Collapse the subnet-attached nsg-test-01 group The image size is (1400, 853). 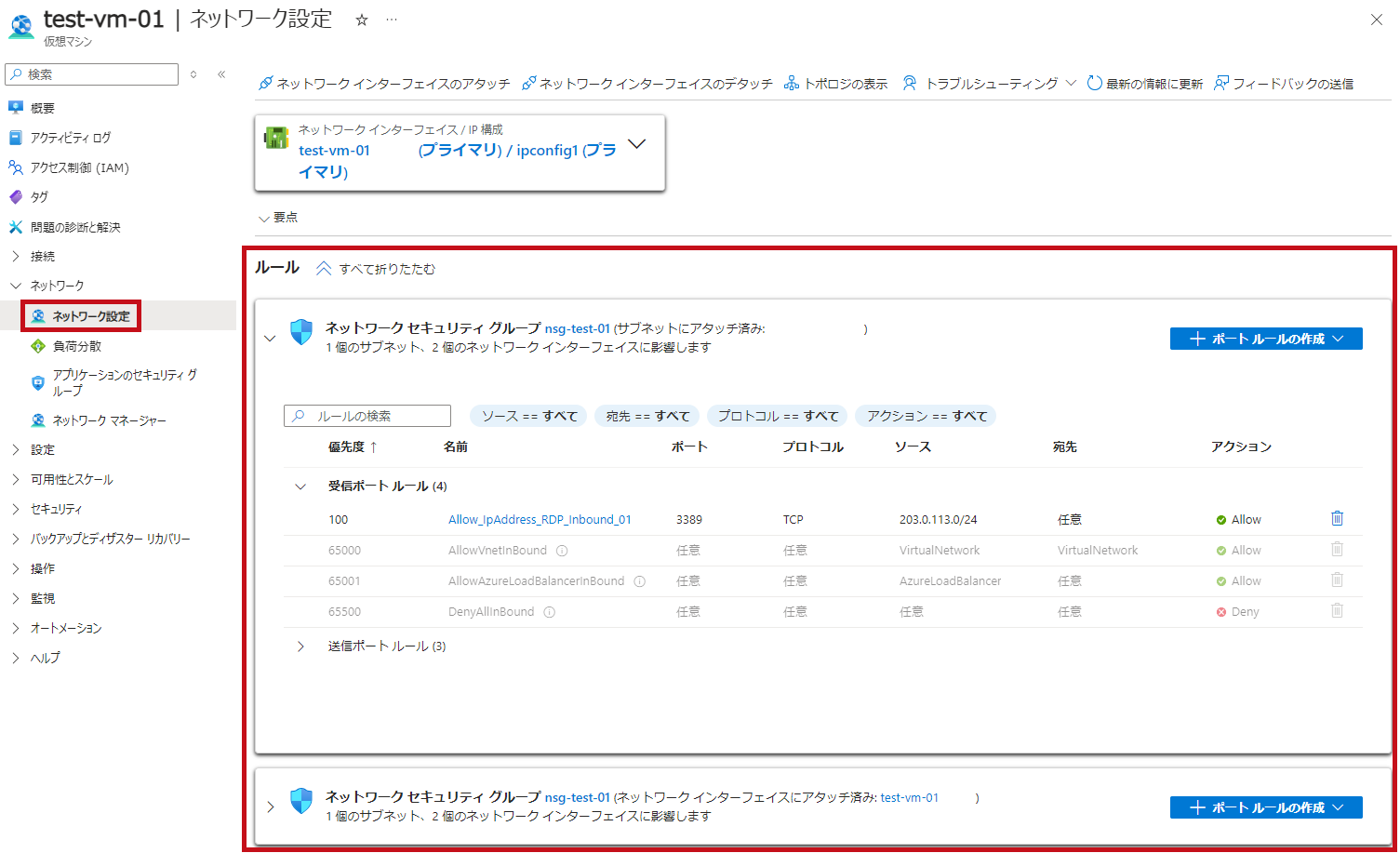point(271,339)
